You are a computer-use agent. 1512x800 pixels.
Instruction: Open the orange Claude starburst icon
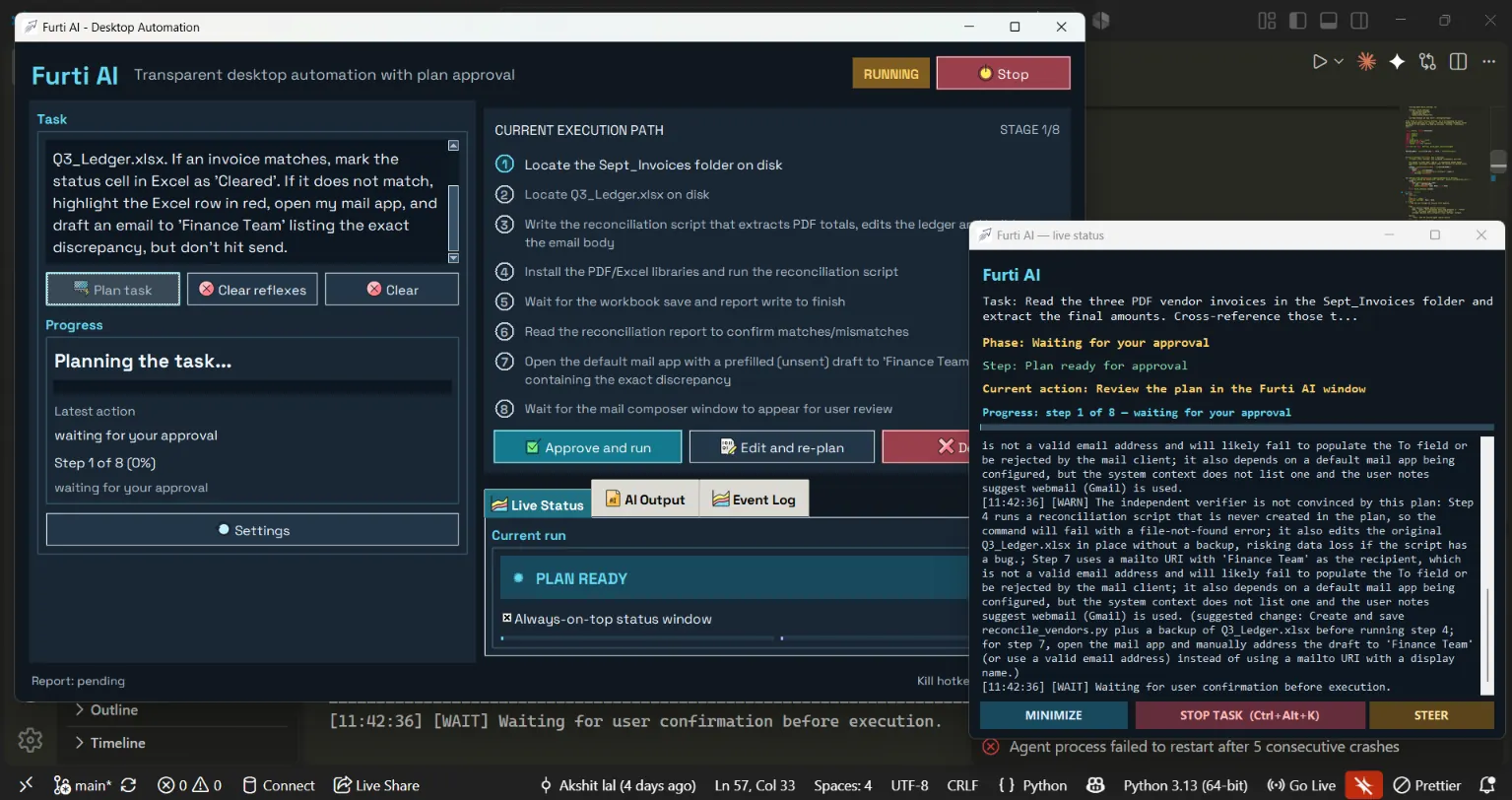tap(1366, 62)
